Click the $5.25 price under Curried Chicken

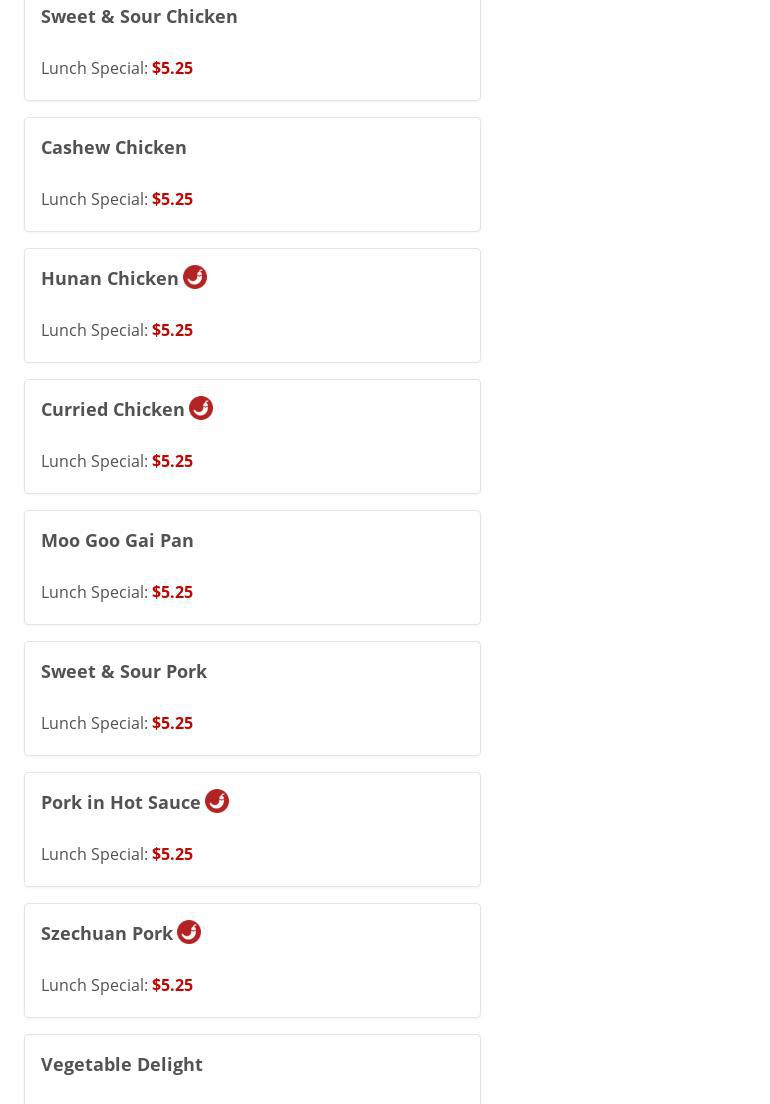(x=172, y=461)
